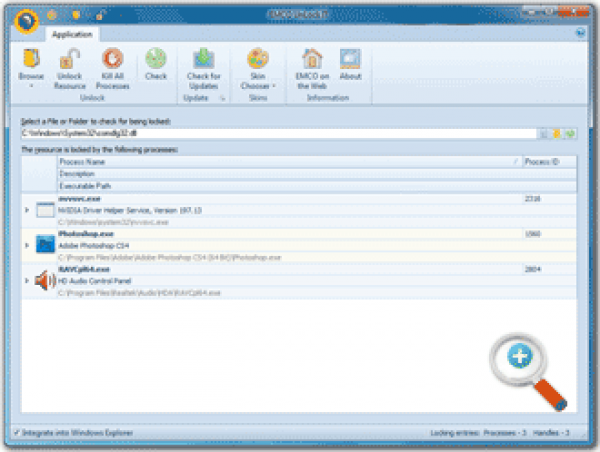The width and height of the screenshot is (600, 452).
Task: Click the RAVCpl64.exe executable path text
Action: tap(139, 293)
